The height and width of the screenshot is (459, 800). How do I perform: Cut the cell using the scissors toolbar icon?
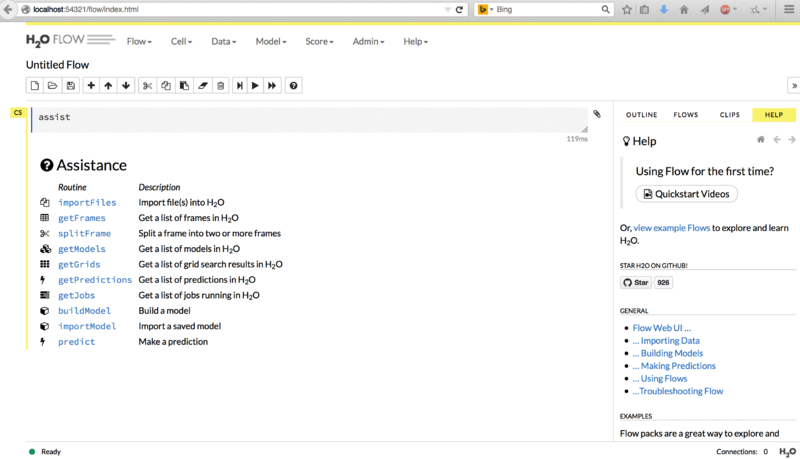click(x=147, y=86)
